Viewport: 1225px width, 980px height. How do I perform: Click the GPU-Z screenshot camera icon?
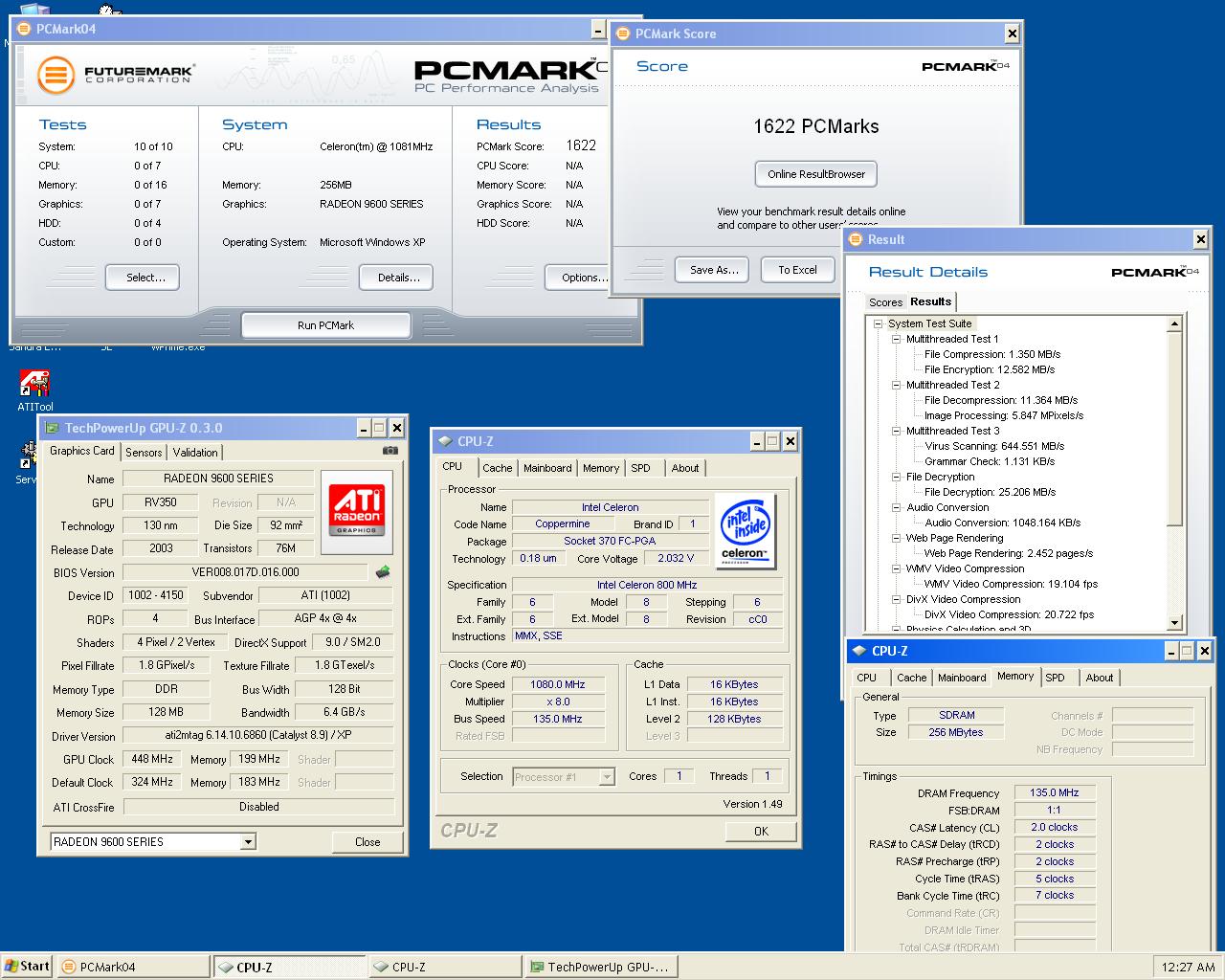click(390, 451)
